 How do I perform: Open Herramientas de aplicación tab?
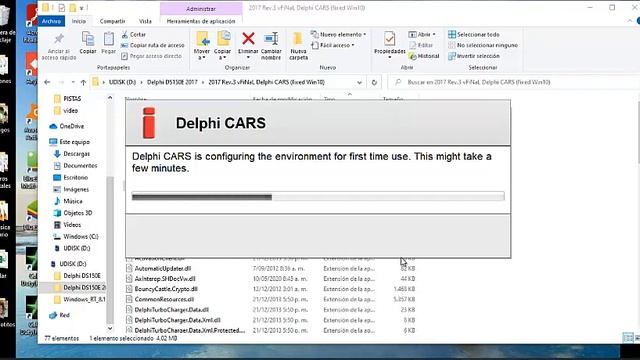(201, 21)
